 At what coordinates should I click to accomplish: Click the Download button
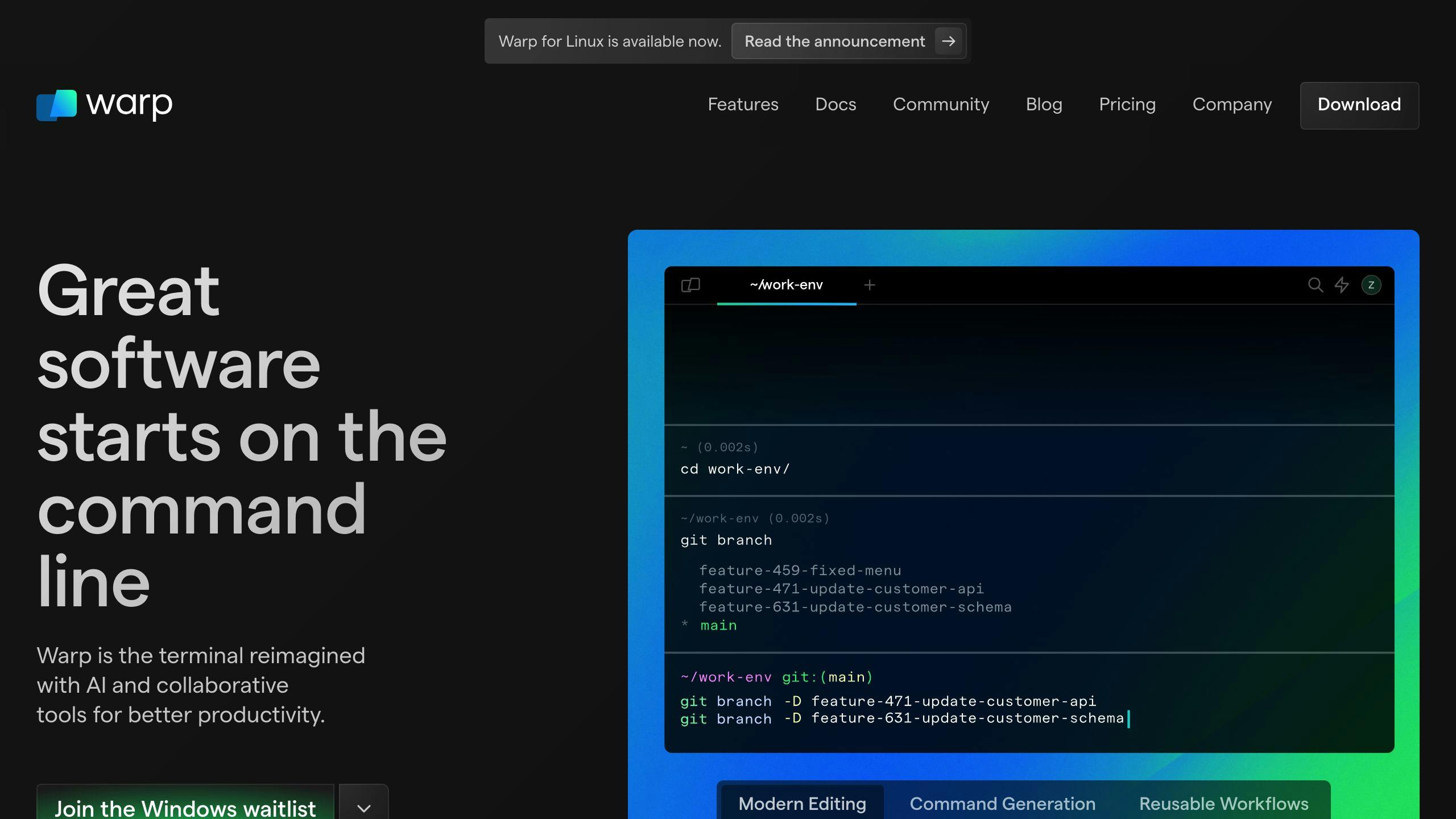(x=1359, y=105)
